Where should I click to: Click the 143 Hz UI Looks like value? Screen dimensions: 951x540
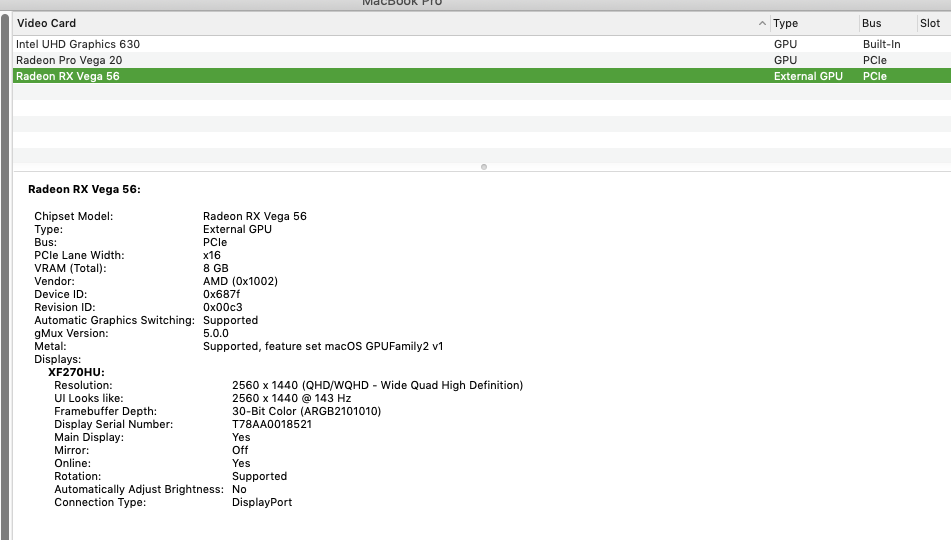click(x=292, y=399)
